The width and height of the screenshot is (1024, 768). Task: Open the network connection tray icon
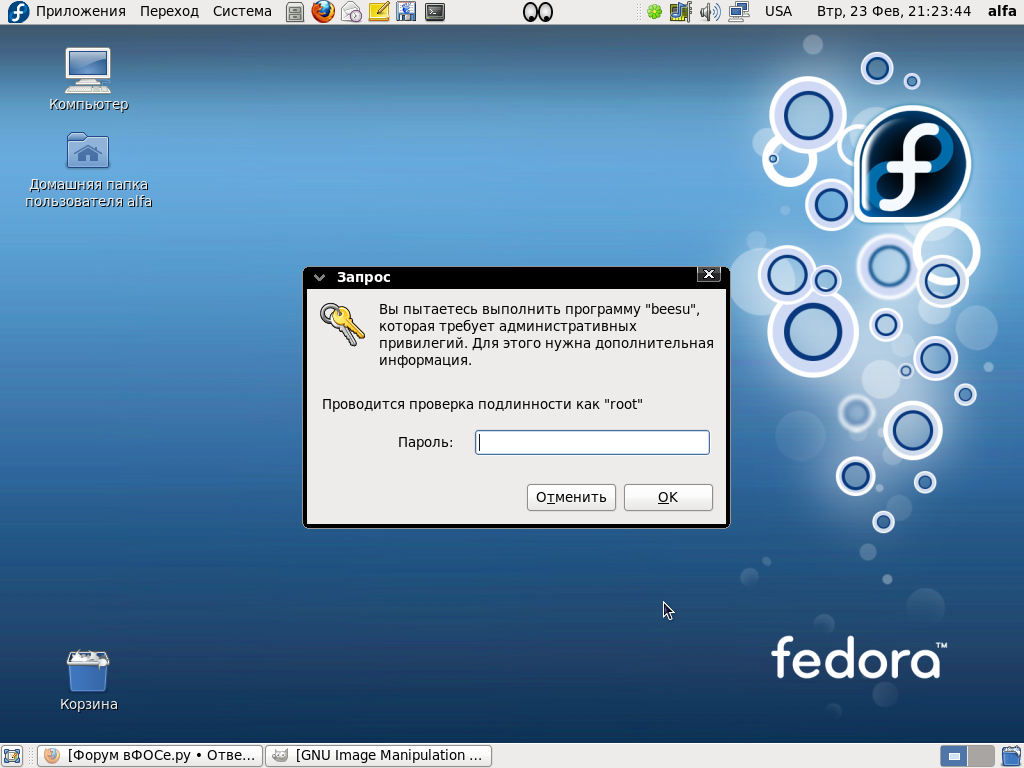[739, 12]
